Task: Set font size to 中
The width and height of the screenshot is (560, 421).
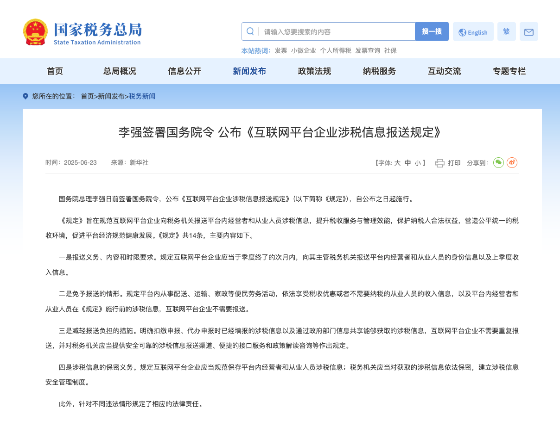Action: click(x=408, y=163)
